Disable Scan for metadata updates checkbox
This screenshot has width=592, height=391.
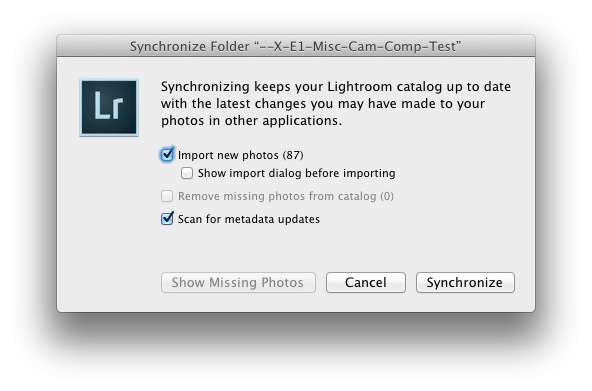[x=167, y=219]
